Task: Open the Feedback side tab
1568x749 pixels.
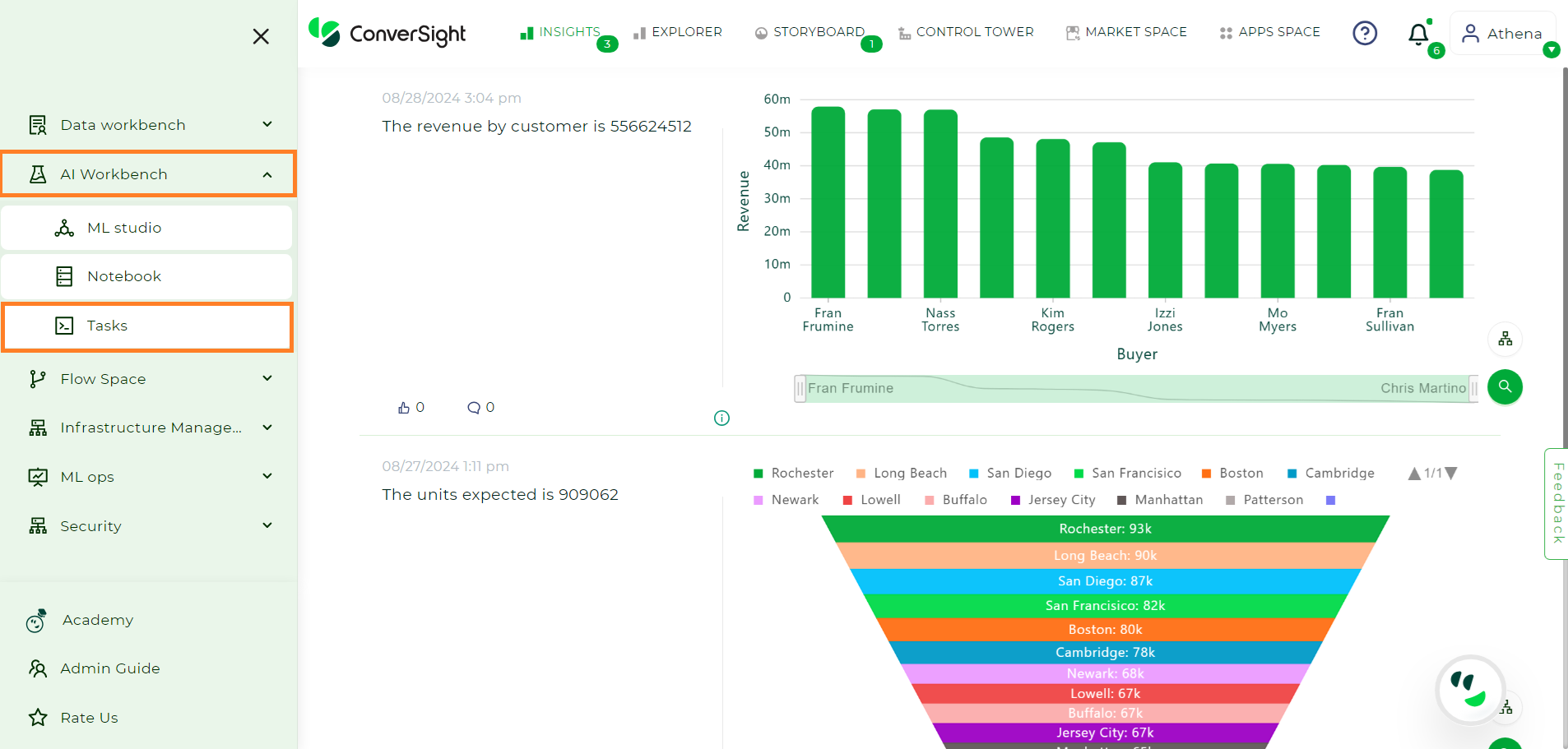Action: [1556, 503]
